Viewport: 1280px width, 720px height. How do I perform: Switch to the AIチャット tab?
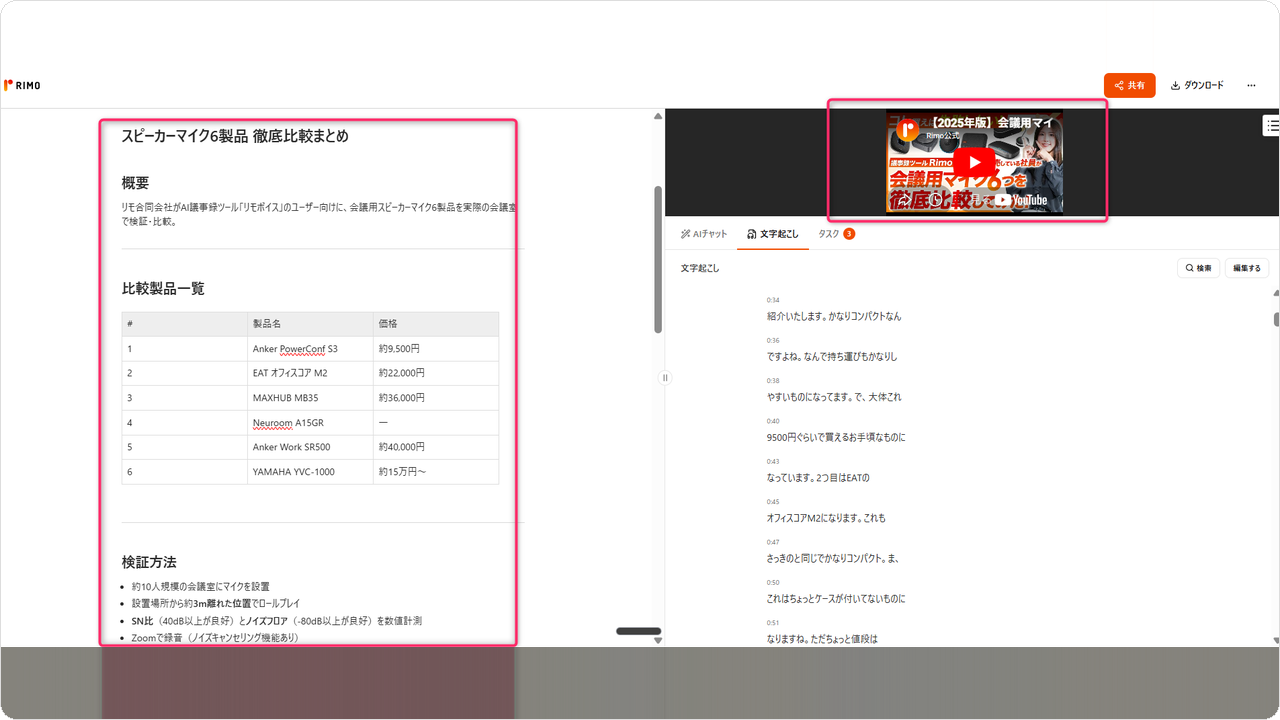click(704, 234)
